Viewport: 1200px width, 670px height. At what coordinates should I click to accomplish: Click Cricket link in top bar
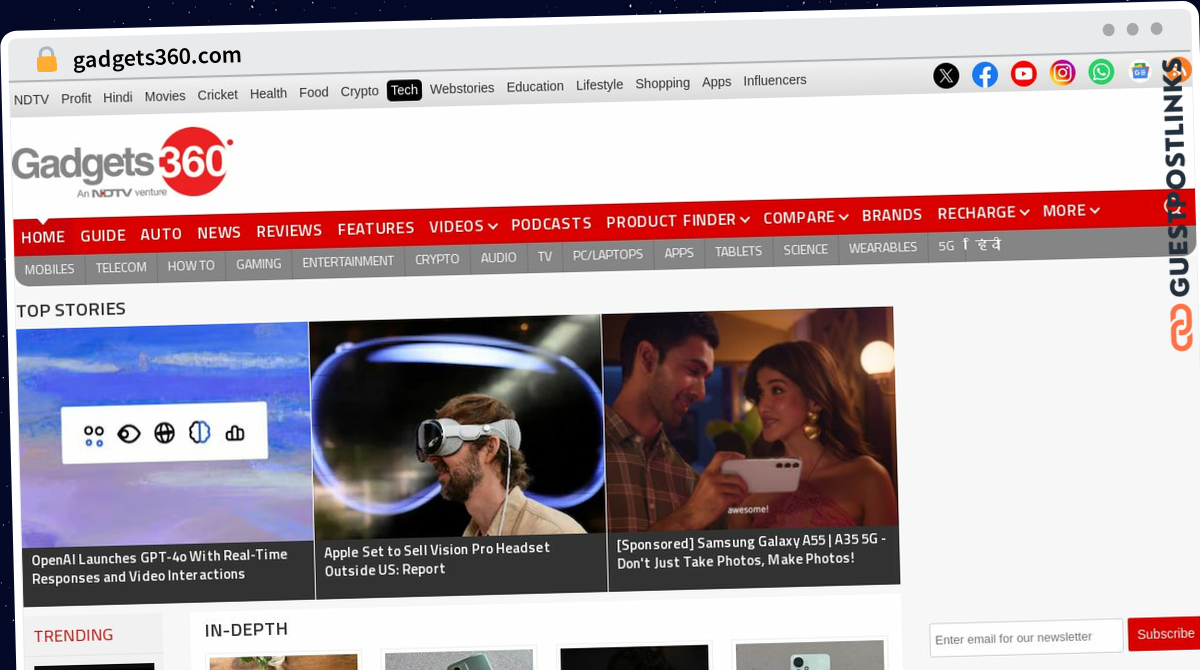(x=217, y=95)
